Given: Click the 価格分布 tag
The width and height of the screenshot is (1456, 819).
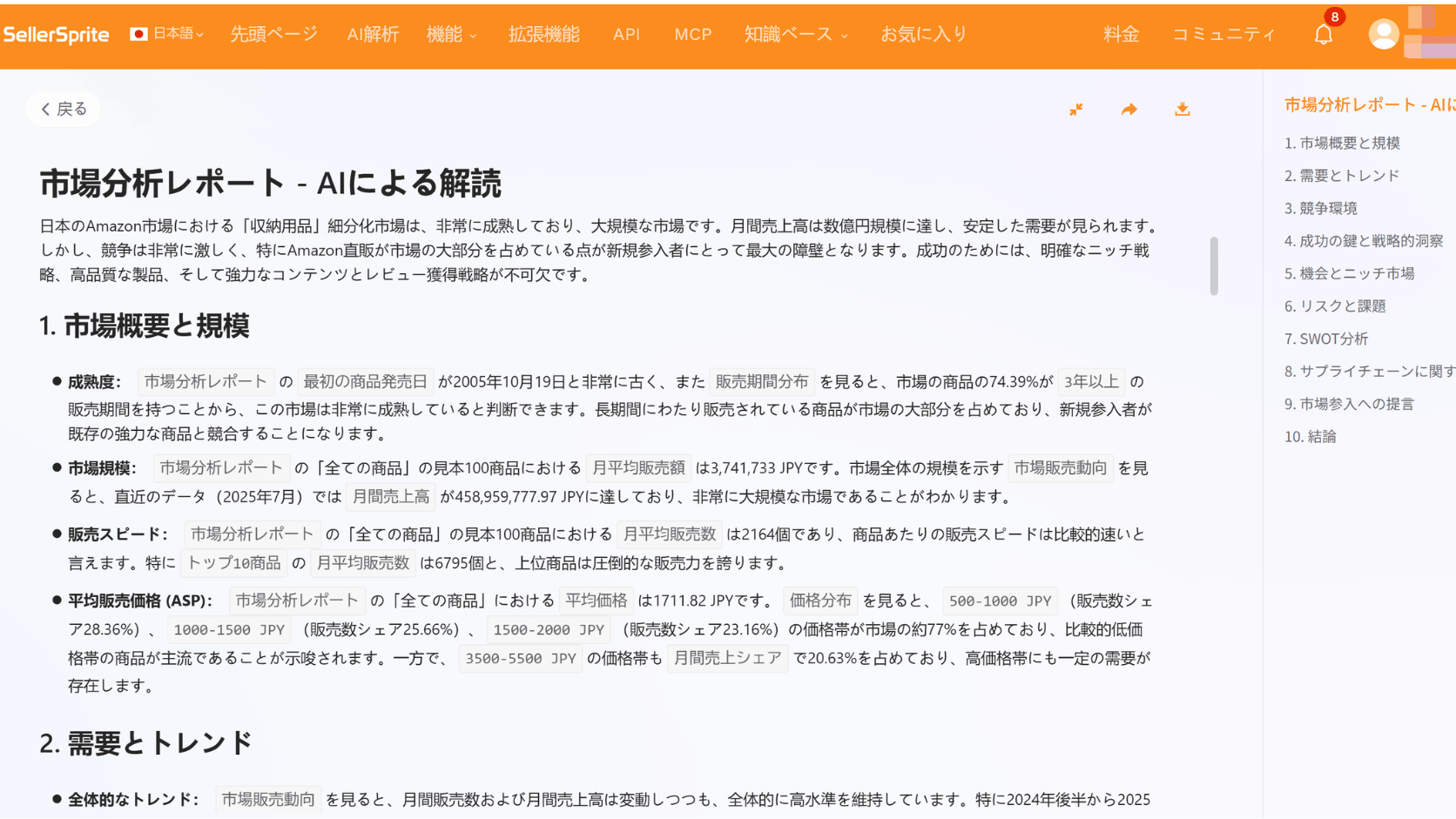Looking at the screenshot, I should coord(820,601).
